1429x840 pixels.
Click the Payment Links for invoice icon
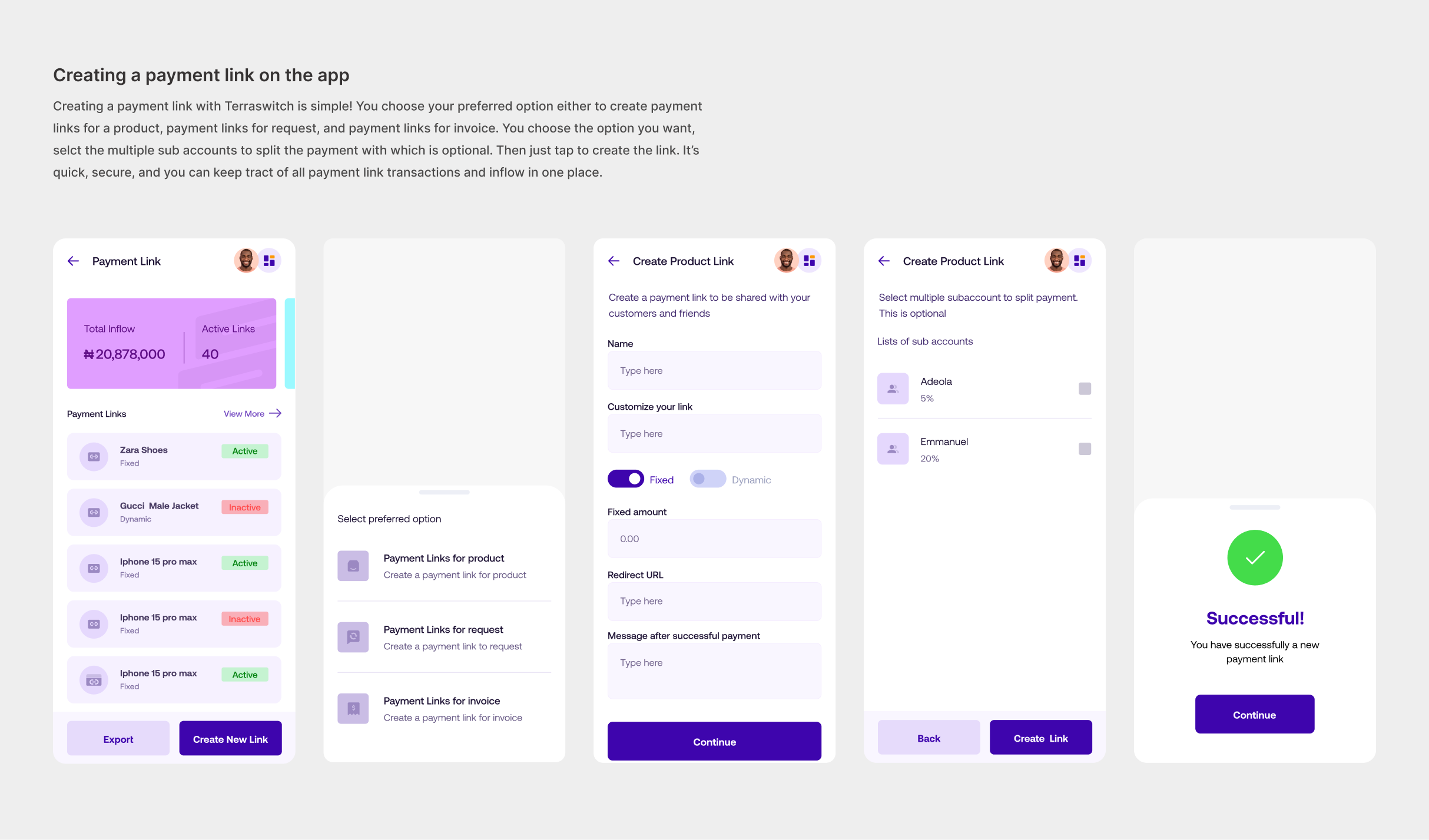pyautogui.click(x=353, y=708)
